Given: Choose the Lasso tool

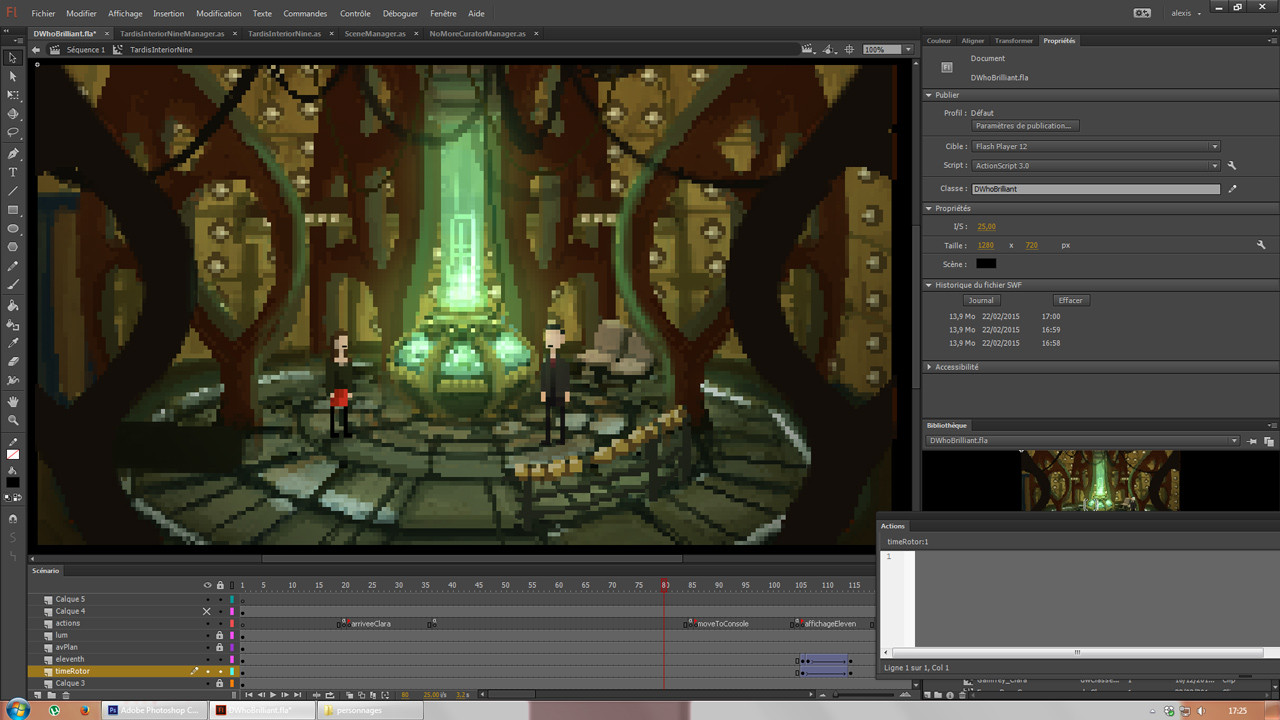Looking at the screenshot, I should tap(13, 132).
